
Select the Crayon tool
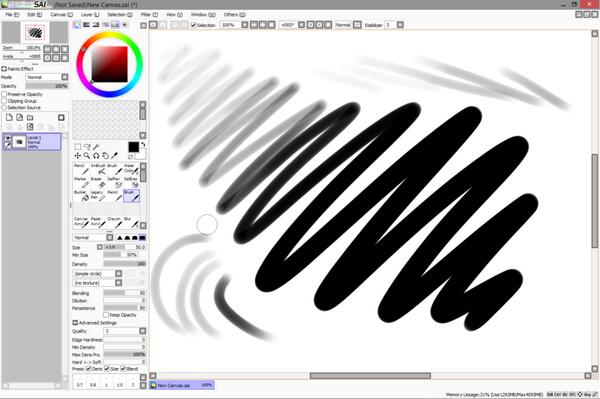pos(114,222)
